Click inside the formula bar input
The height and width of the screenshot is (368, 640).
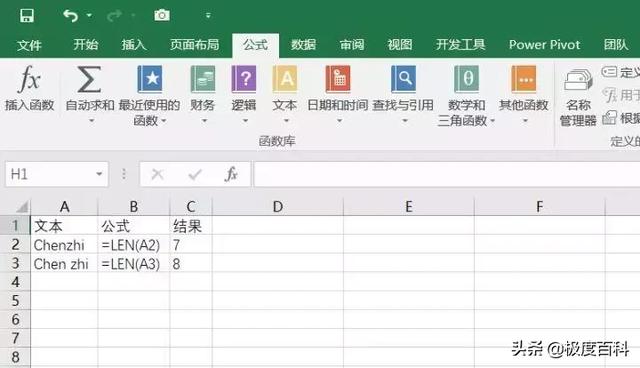click(x=447, y=174)
